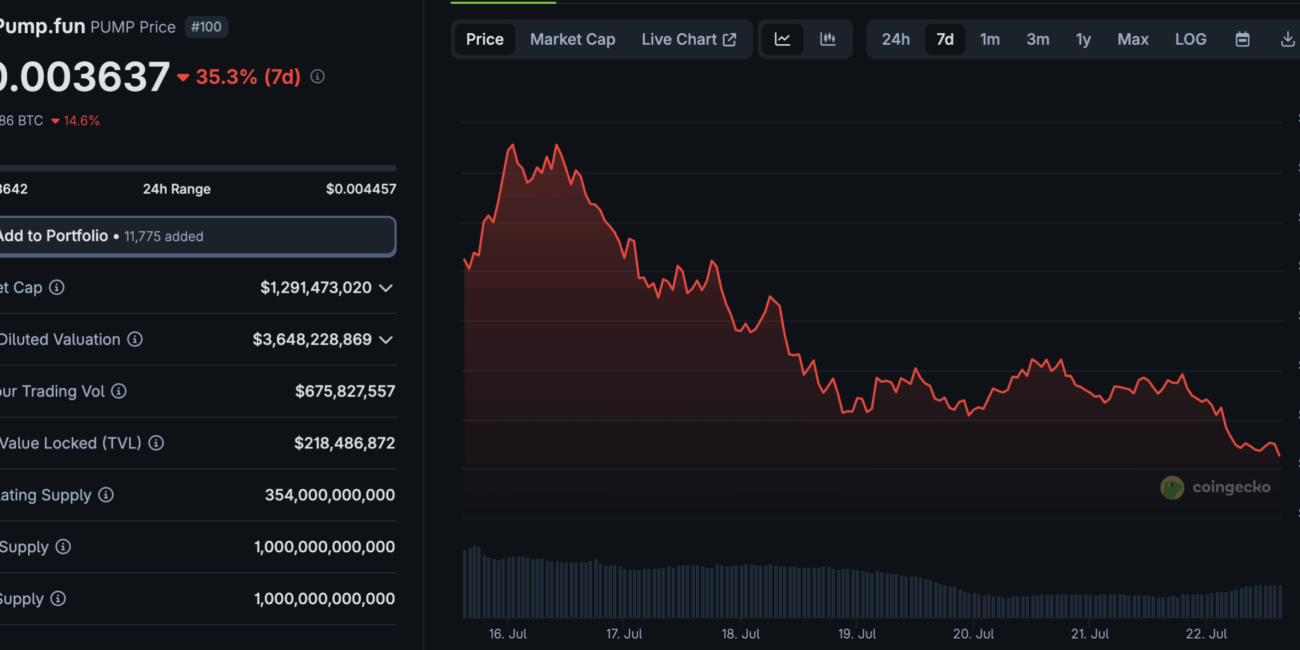Open info icon beside the first 1,000,000,000,000 supply row
Viewport: 1300px width, 650px height.
tap(63, 547)
